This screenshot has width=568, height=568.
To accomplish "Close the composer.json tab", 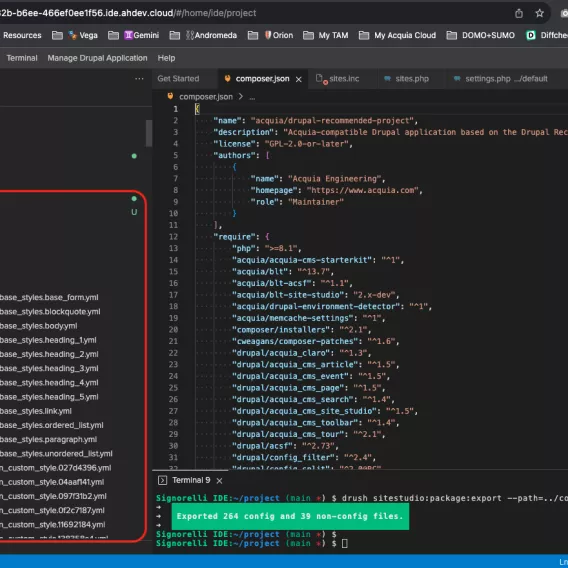I will coord(298,79).
